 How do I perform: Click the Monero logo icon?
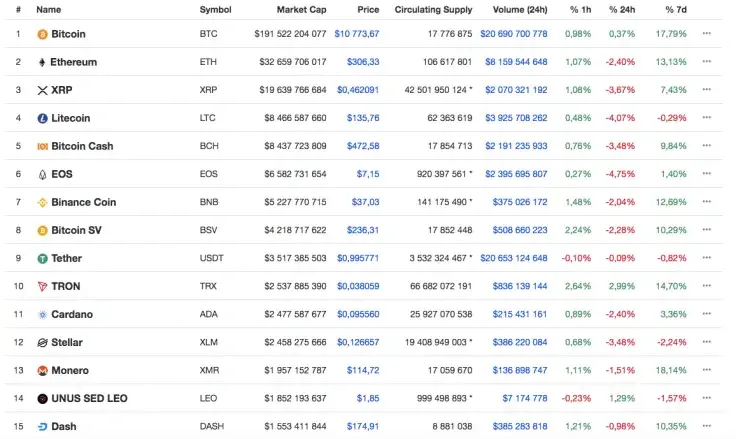pos(42,370)
